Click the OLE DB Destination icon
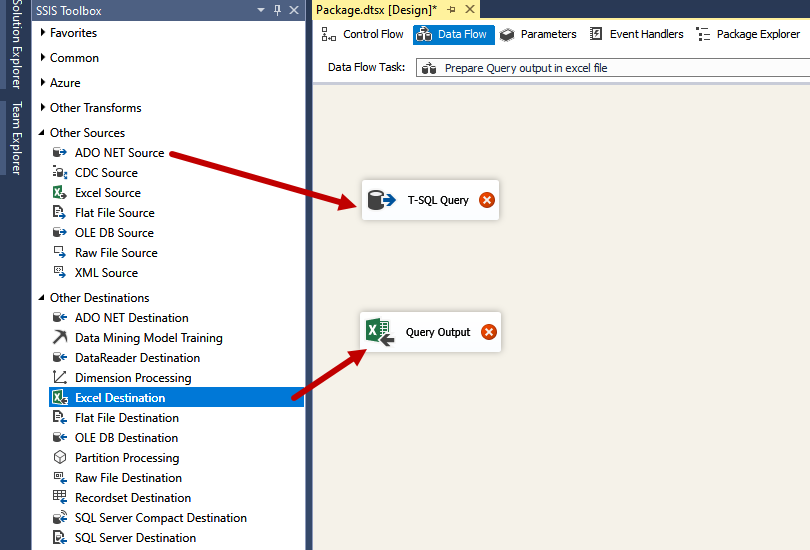The width and height of the screenshot is (810, 550). coord(60,437)
